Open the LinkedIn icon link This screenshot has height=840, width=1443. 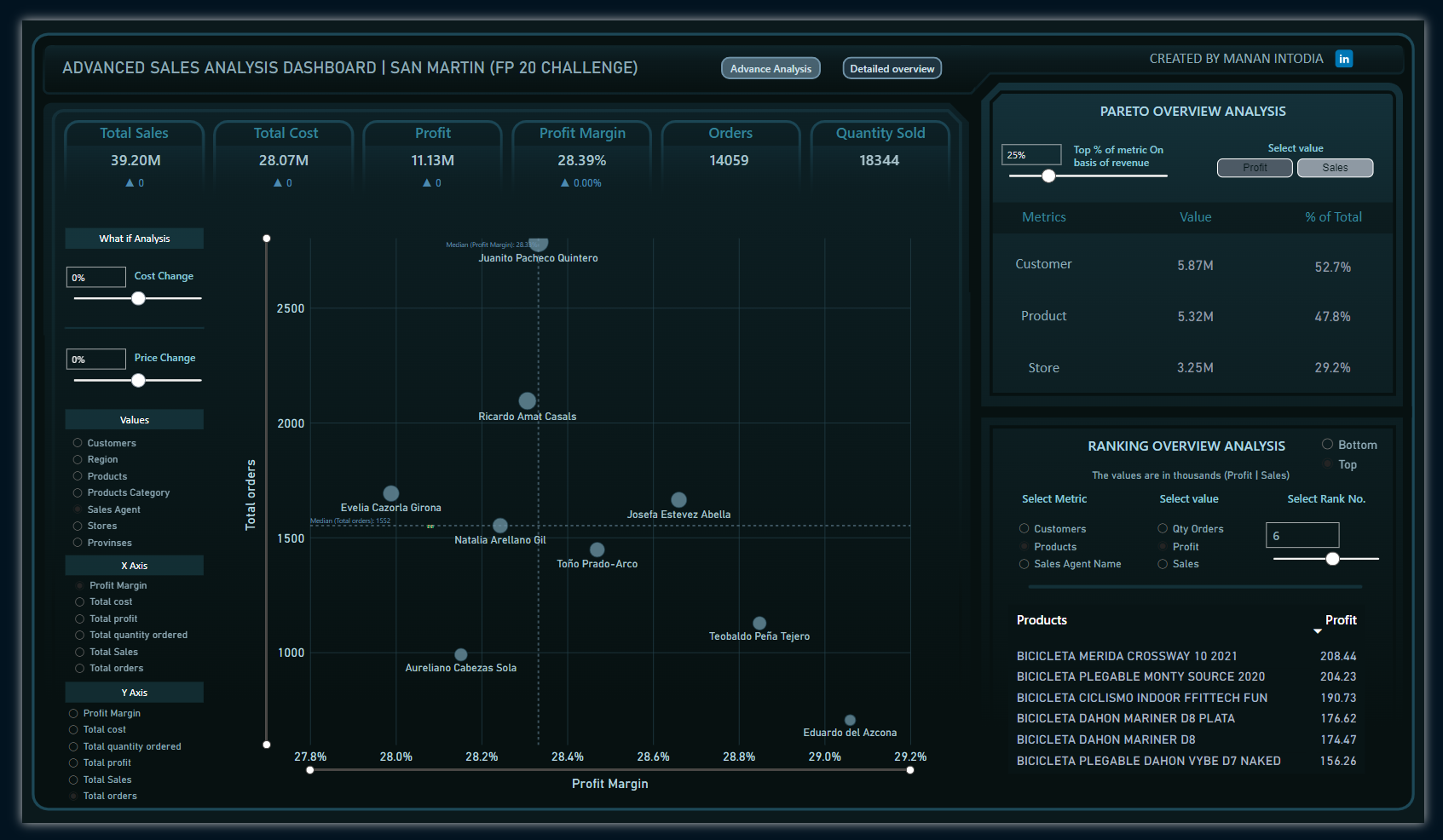point(1343,59)
